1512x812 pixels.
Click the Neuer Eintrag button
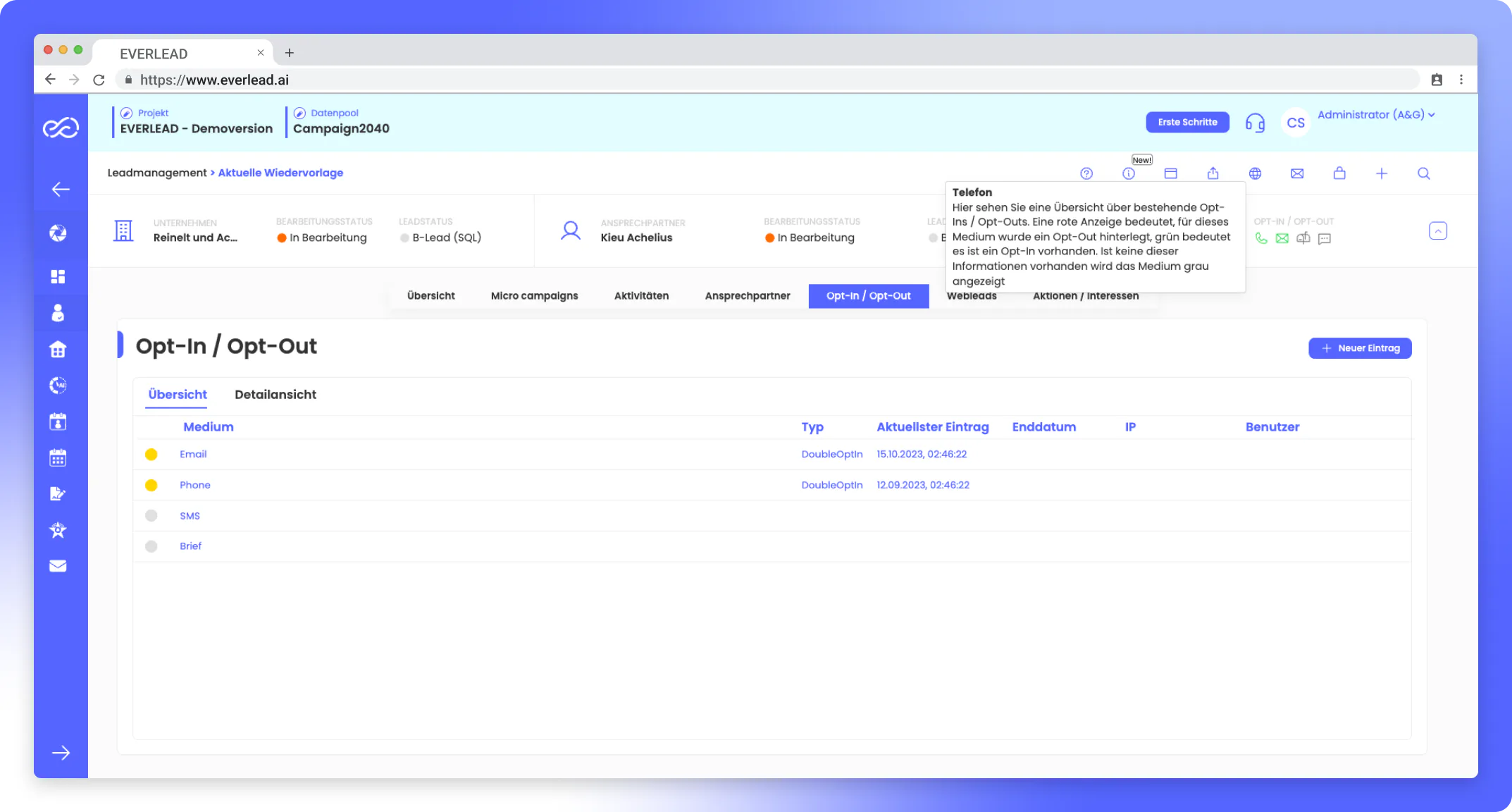point(1360,348)
